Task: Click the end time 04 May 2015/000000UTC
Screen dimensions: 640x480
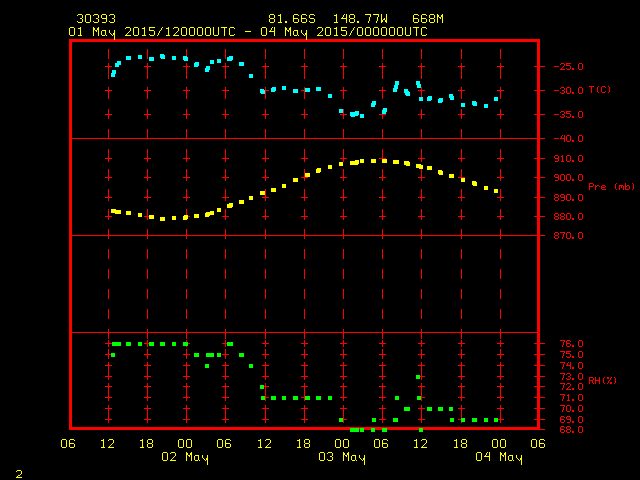Action: (344, 32)
